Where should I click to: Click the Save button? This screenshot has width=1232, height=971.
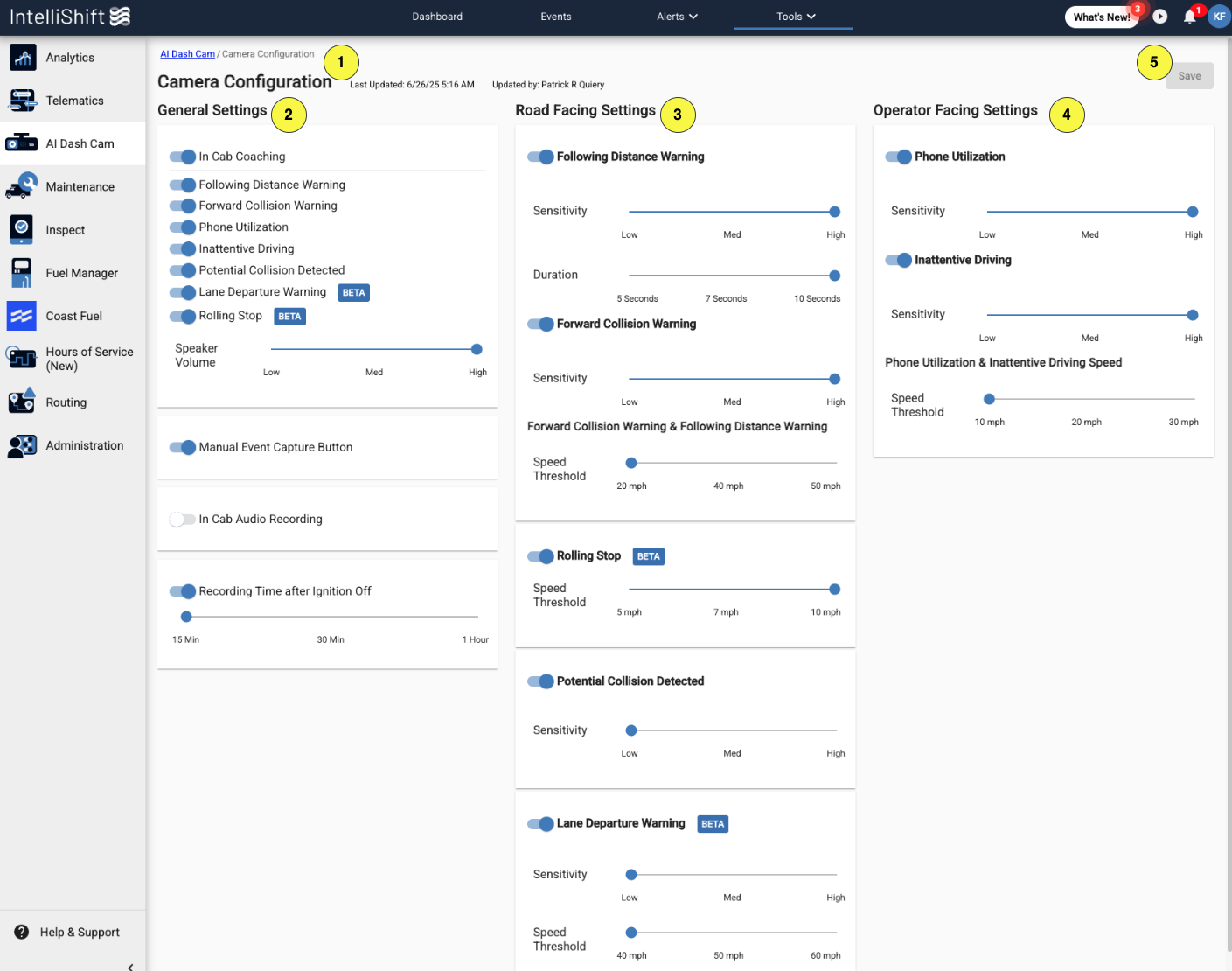click(1189, 75)
